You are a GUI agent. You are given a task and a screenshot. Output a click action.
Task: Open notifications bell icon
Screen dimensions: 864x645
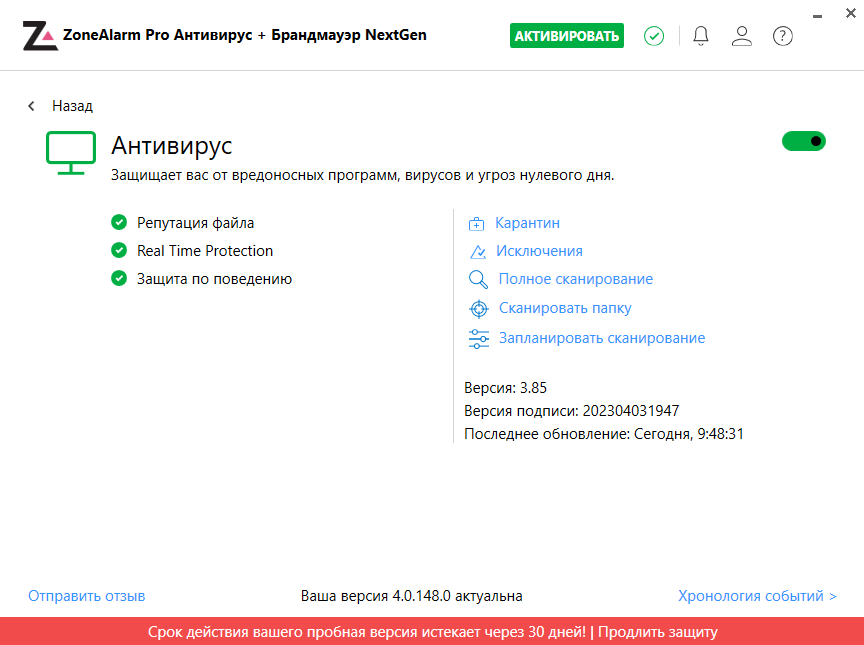tap(700, 36)
